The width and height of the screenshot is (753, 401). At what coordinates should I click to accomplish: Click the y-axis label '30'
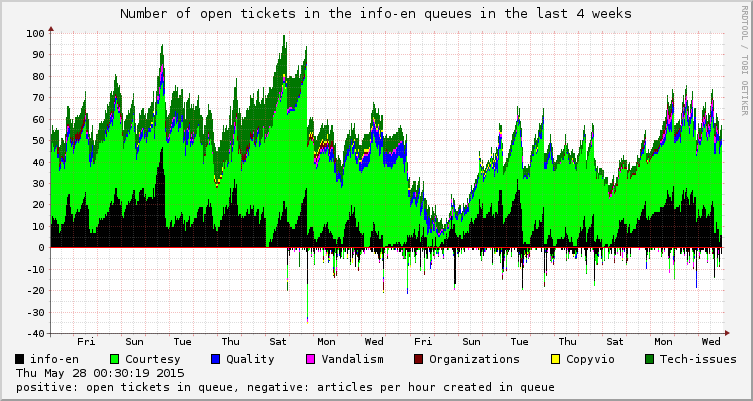pos(38,183)
